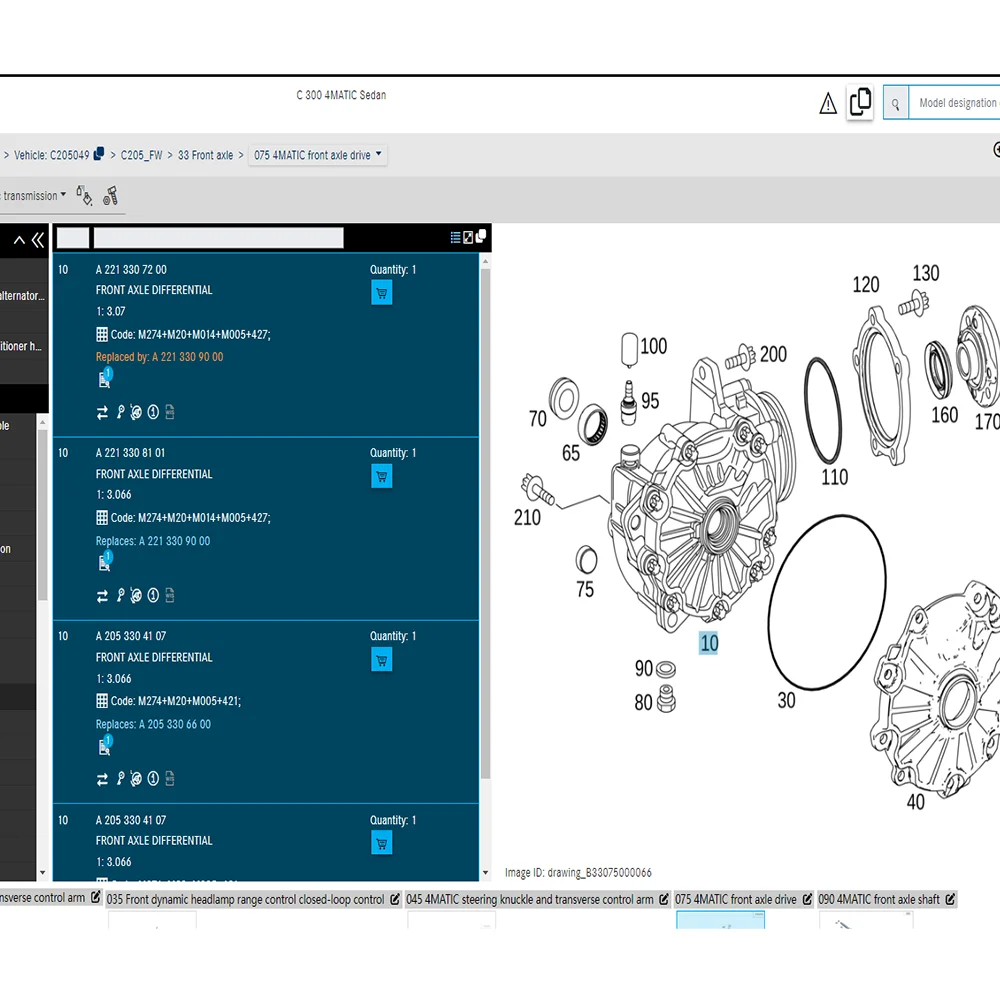
Task: Click the short position filter field above parts list
Action: 73,238
